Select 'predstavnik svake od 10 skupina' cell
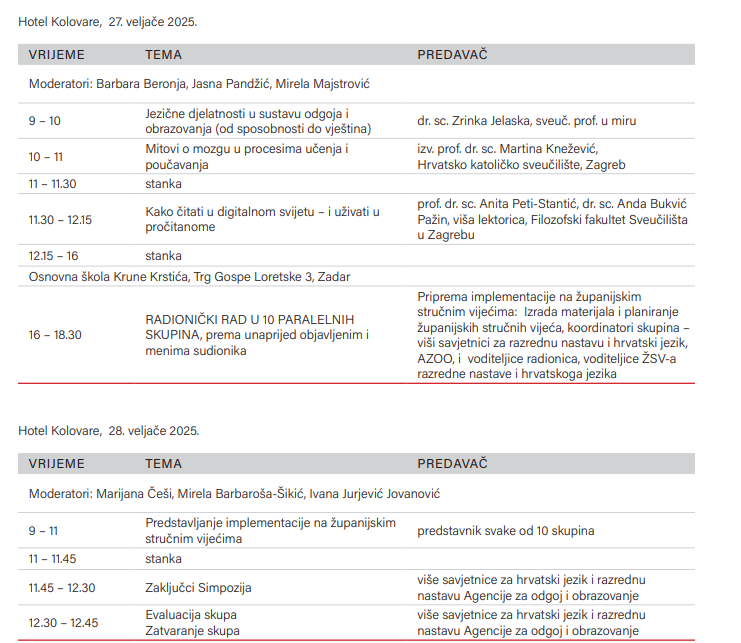The height and width of the screenshot is (643, 741). [x=505, y=531]
